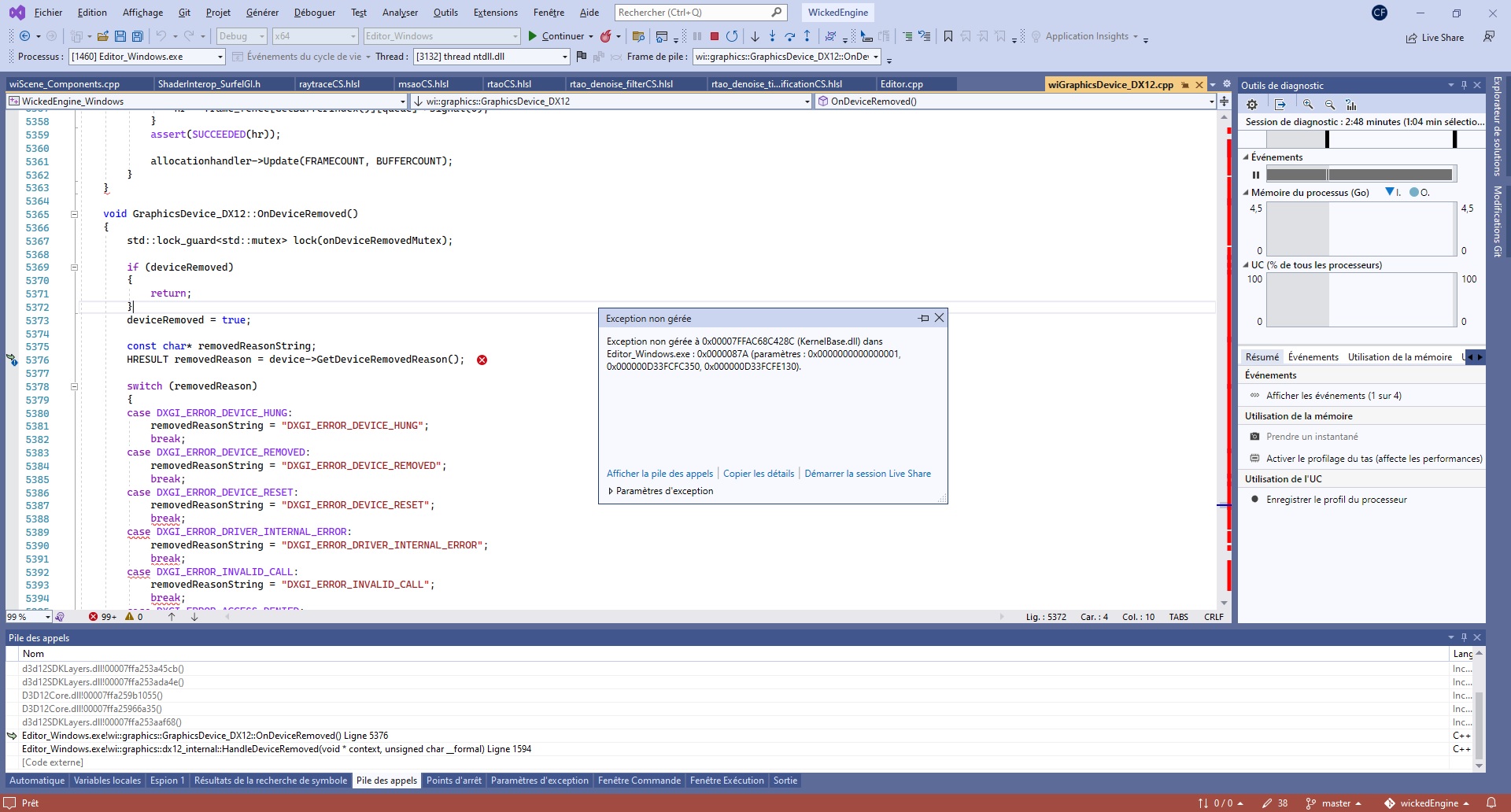Toggle auto-hide pin on Pile des appels panel
Screen dimensions: 1511x812
[1464, 637]
